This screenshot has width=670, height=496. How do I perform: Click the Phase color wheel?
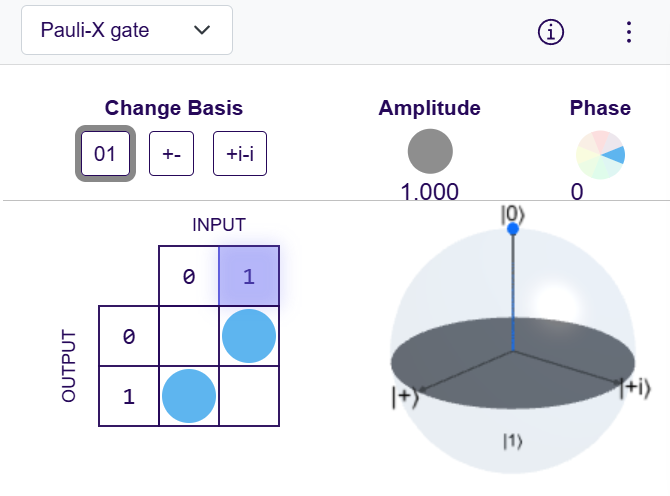click(x=600, y=154)
